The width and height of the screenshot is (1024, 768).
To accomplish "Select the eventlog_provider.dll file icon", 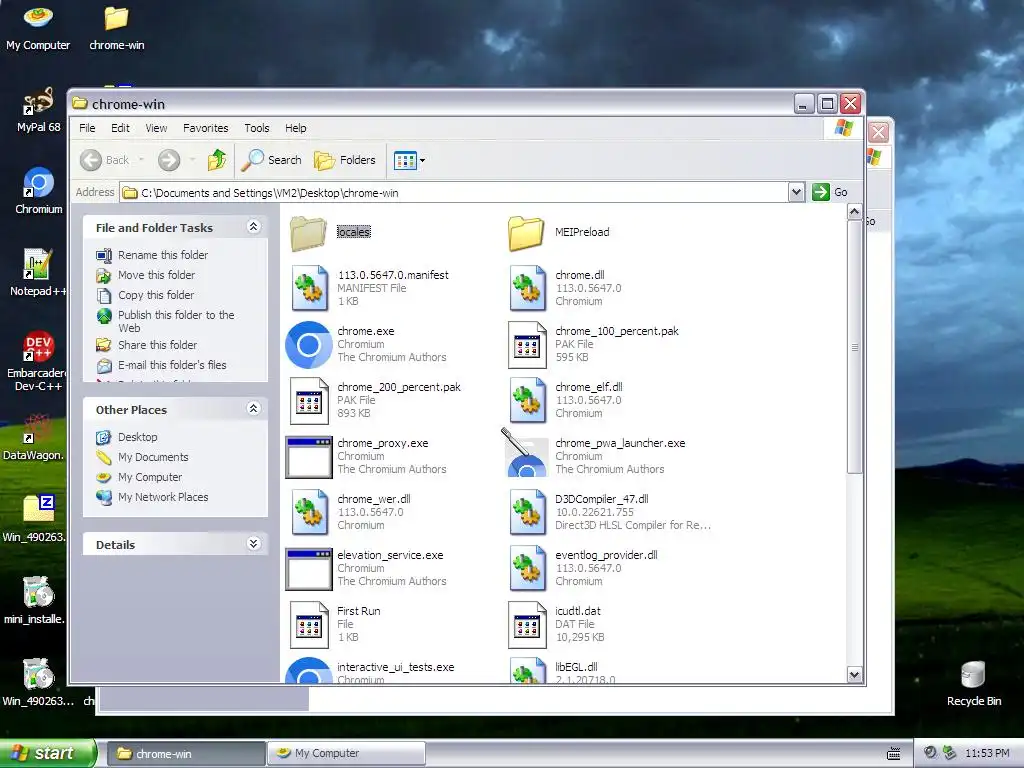I will [528, 568].
